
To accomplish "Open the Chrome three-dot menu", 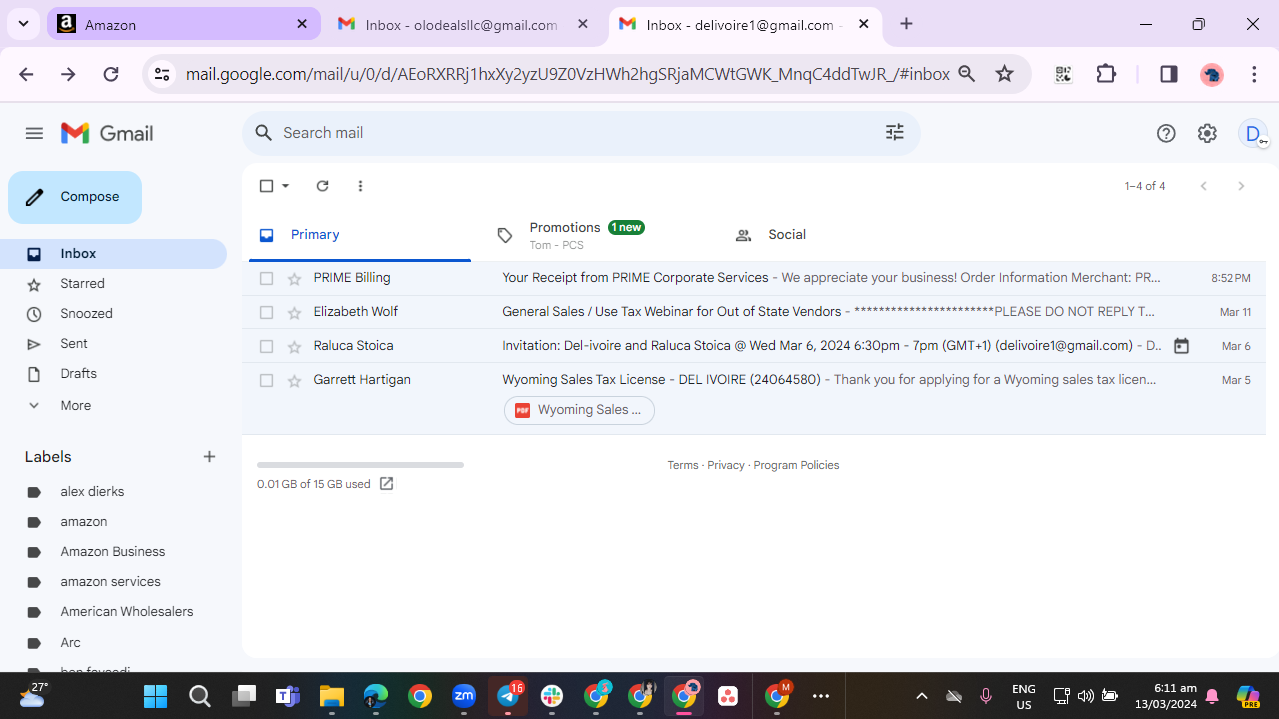I will (x=1254, y=74).
